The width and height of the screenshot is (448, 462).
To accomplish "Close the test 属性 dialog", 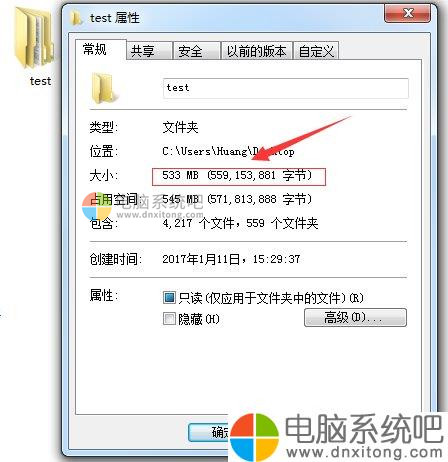I will (x=407, y=14).
